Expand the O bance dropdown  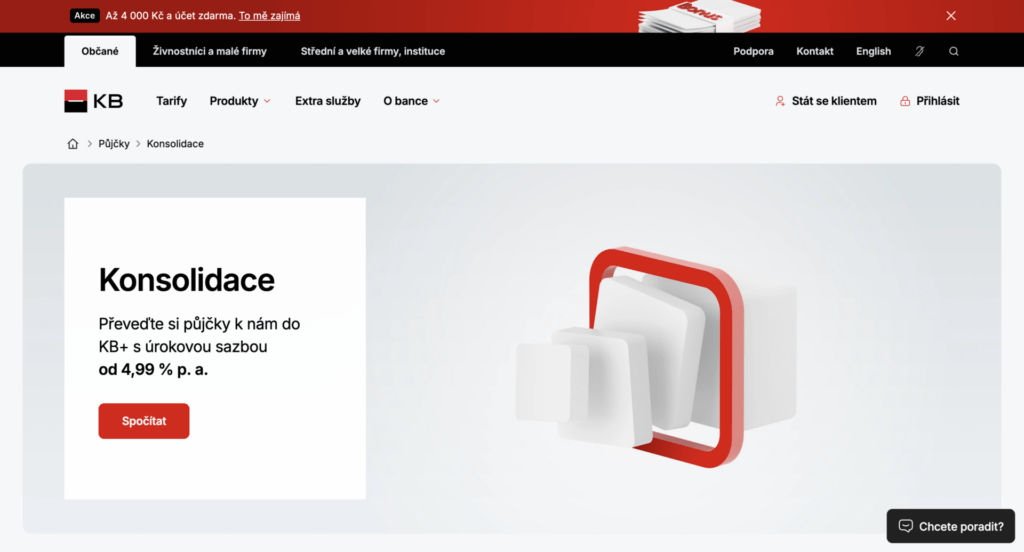tap(411, 101)
